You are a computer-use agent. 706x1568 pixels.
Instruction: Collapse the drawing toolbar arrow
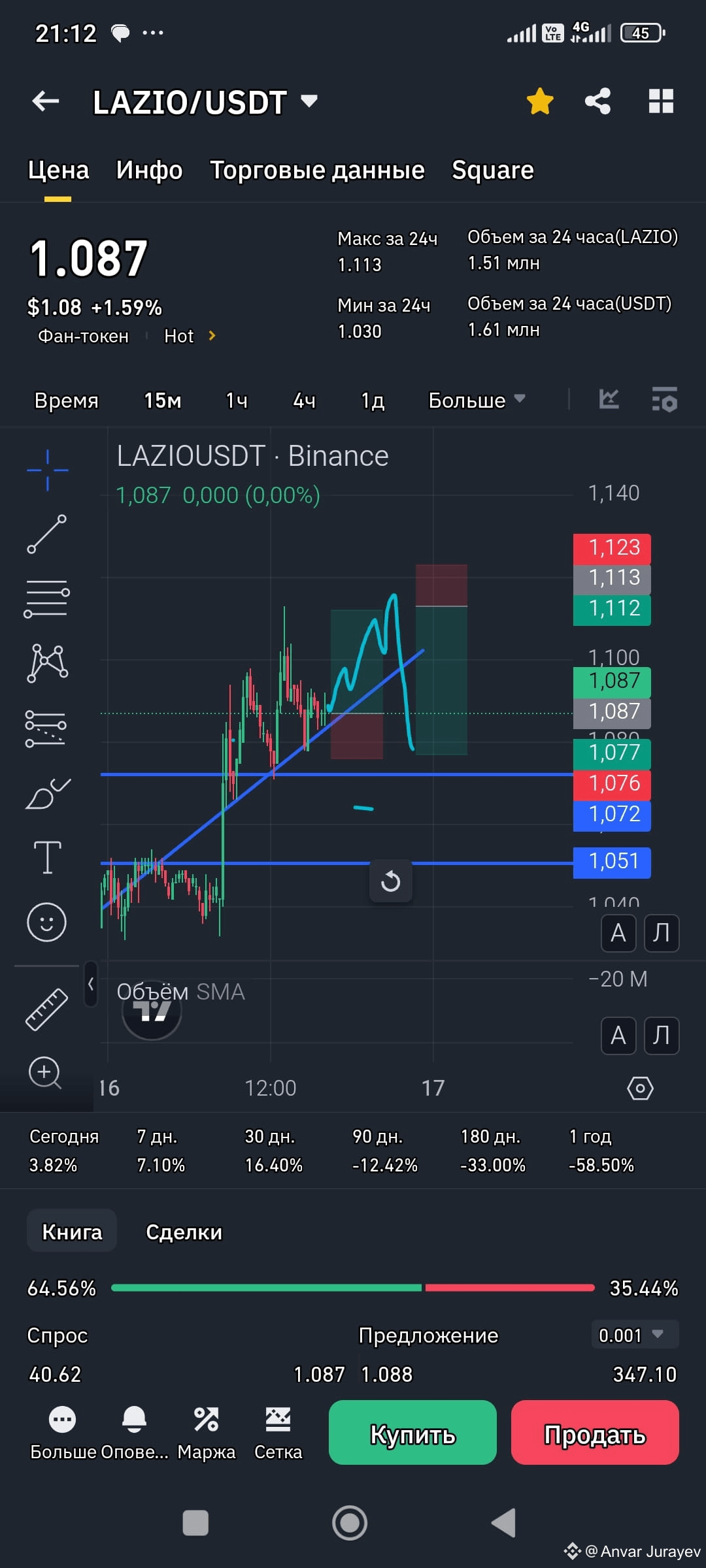[91, 983]
